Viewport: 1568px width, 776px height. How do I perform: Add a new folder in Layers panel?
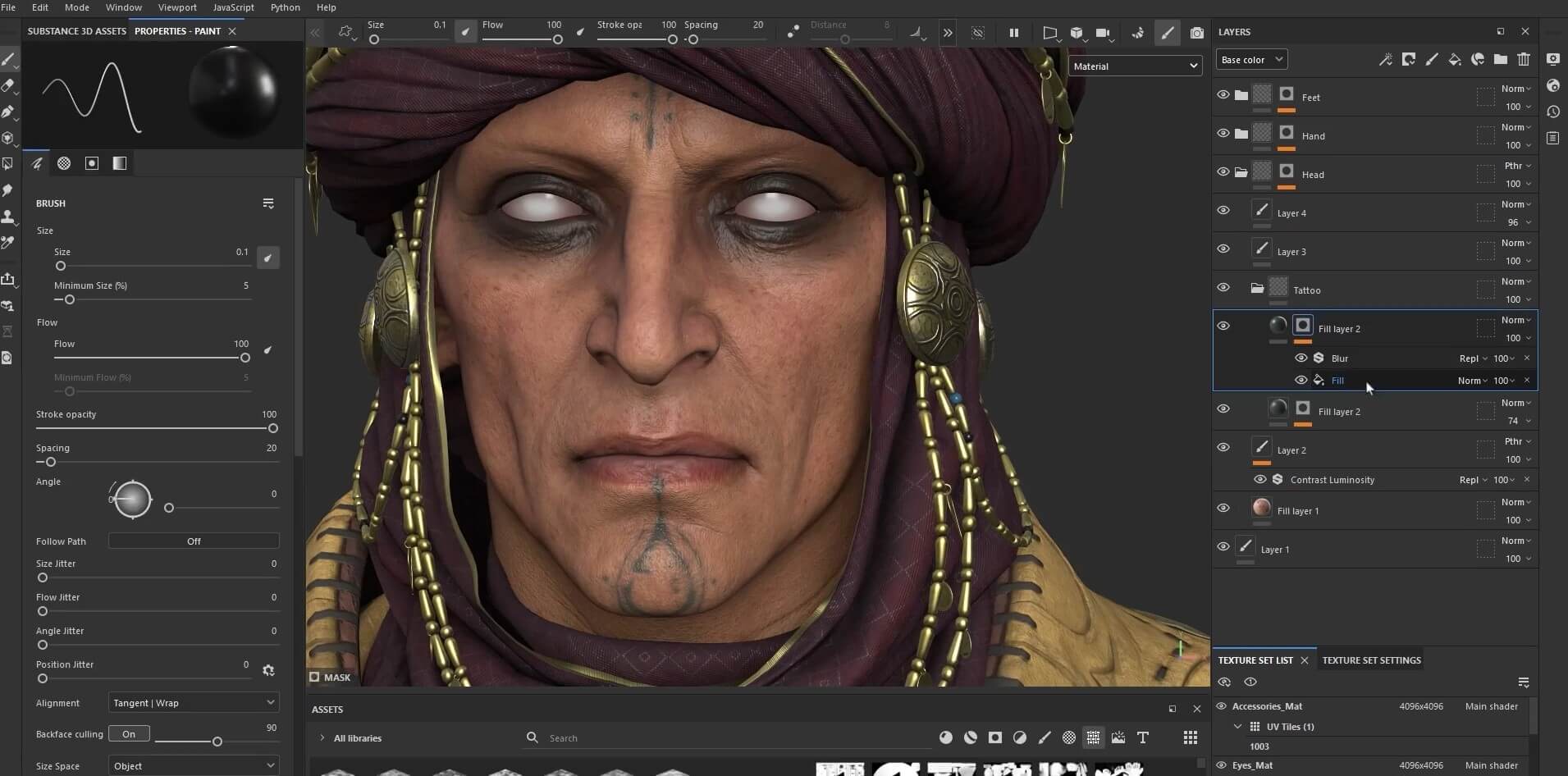point(1501,59)
